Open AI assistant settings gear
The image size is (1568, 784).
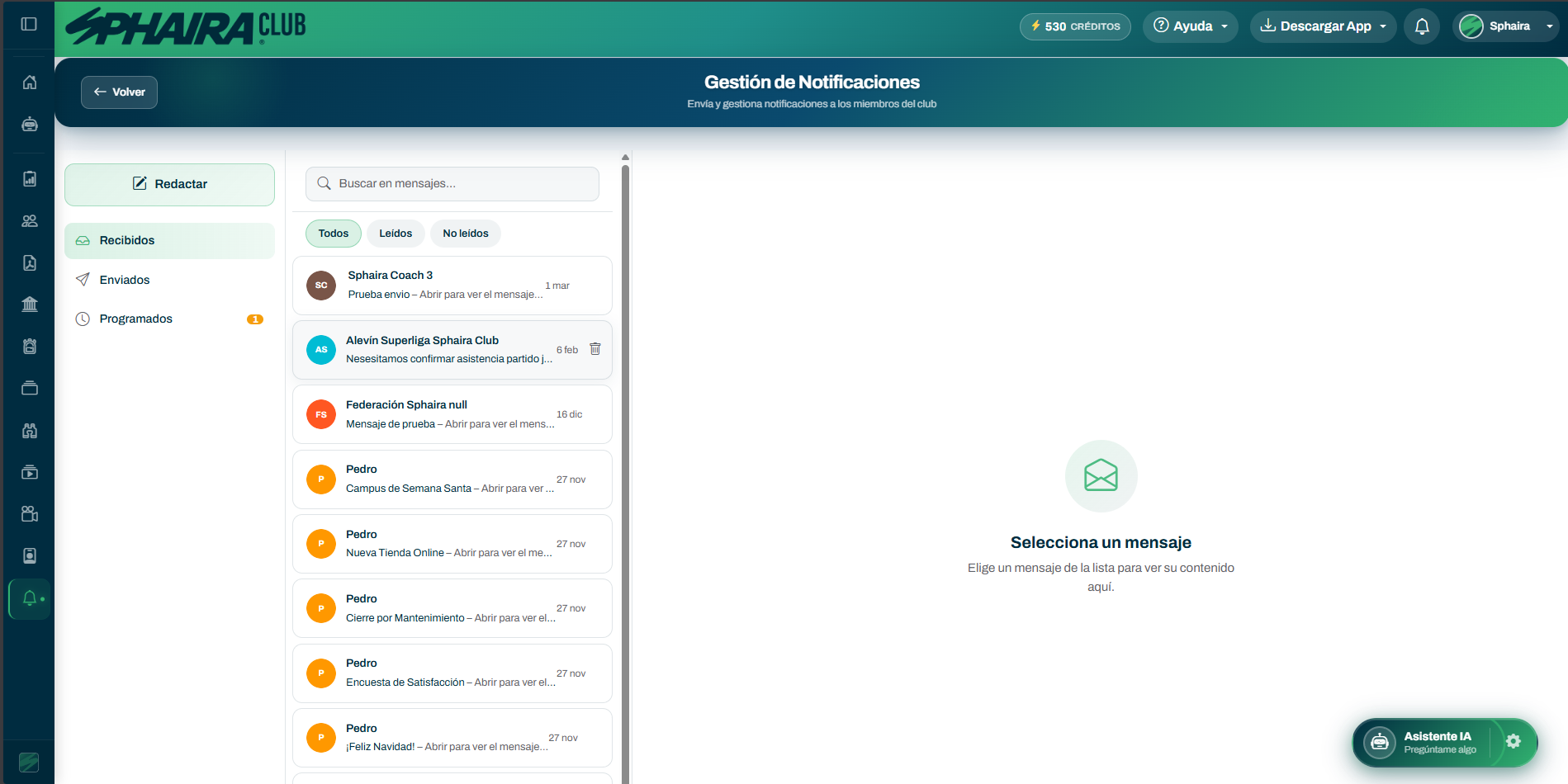pyautogui.click(x=1513, y=741)
